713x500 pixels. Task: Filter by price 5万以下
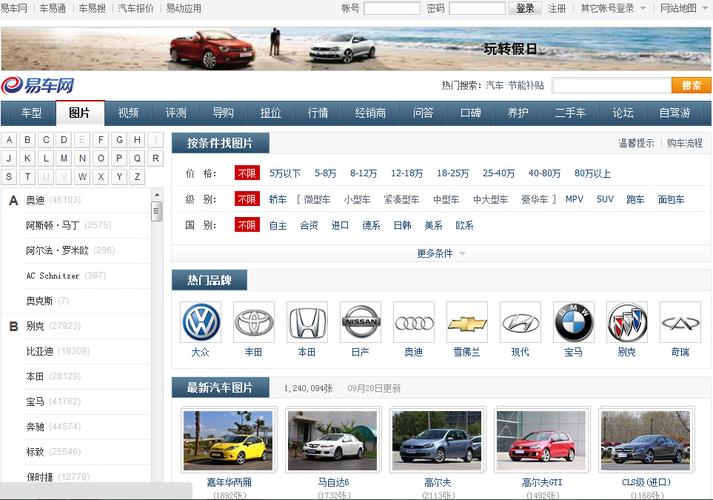pos(285,173)
